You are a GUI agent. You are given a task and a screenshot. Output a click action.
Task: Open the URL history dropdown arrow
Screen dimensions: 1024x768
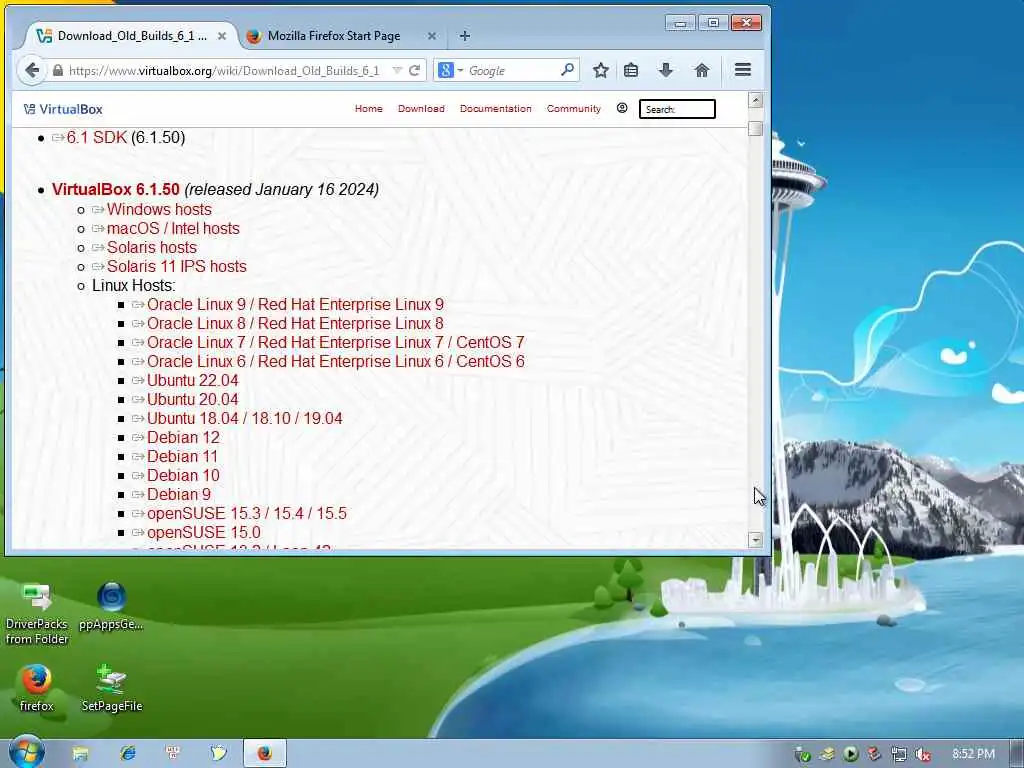tap(396, 71)
